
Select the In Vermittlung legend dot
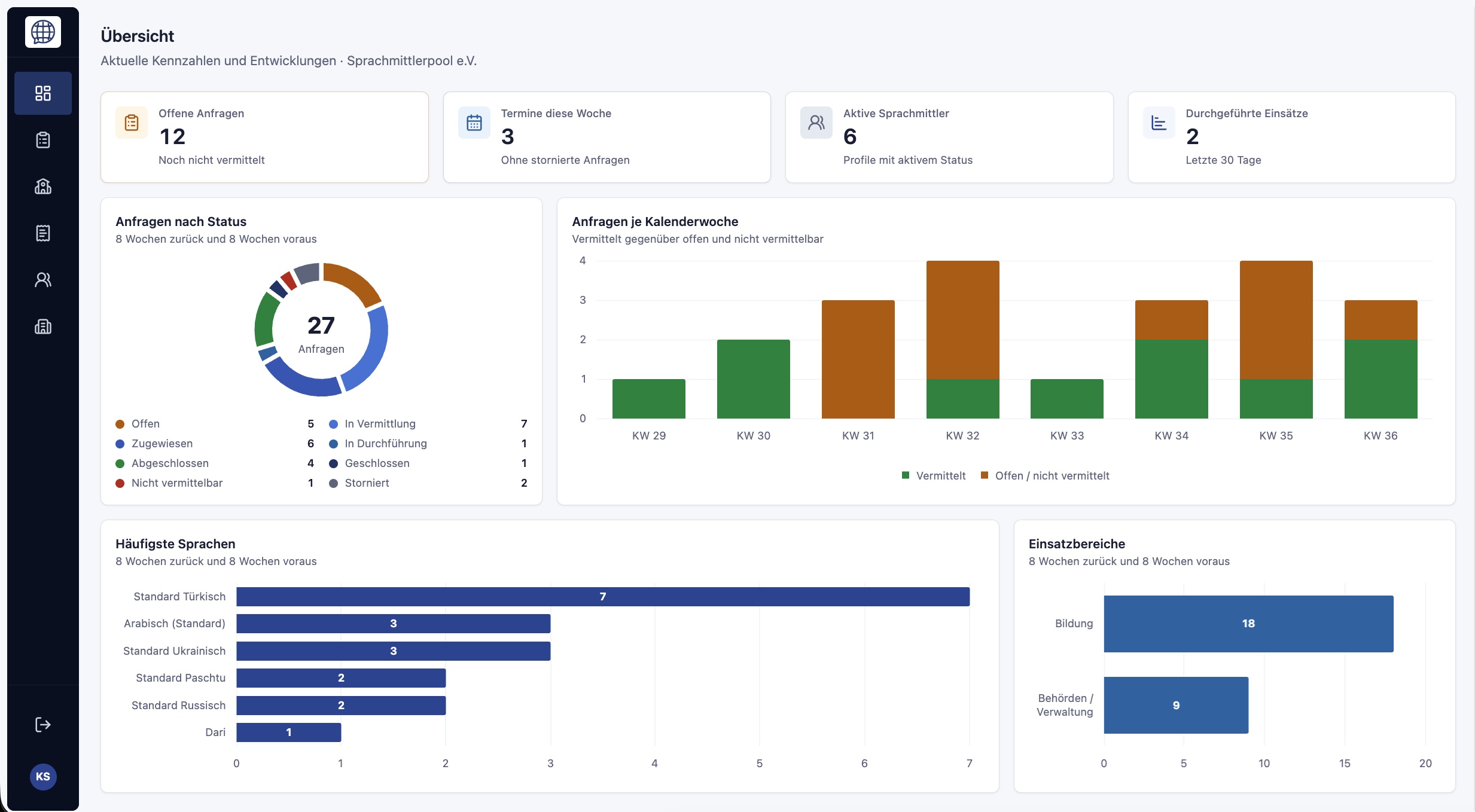point(334,424)
